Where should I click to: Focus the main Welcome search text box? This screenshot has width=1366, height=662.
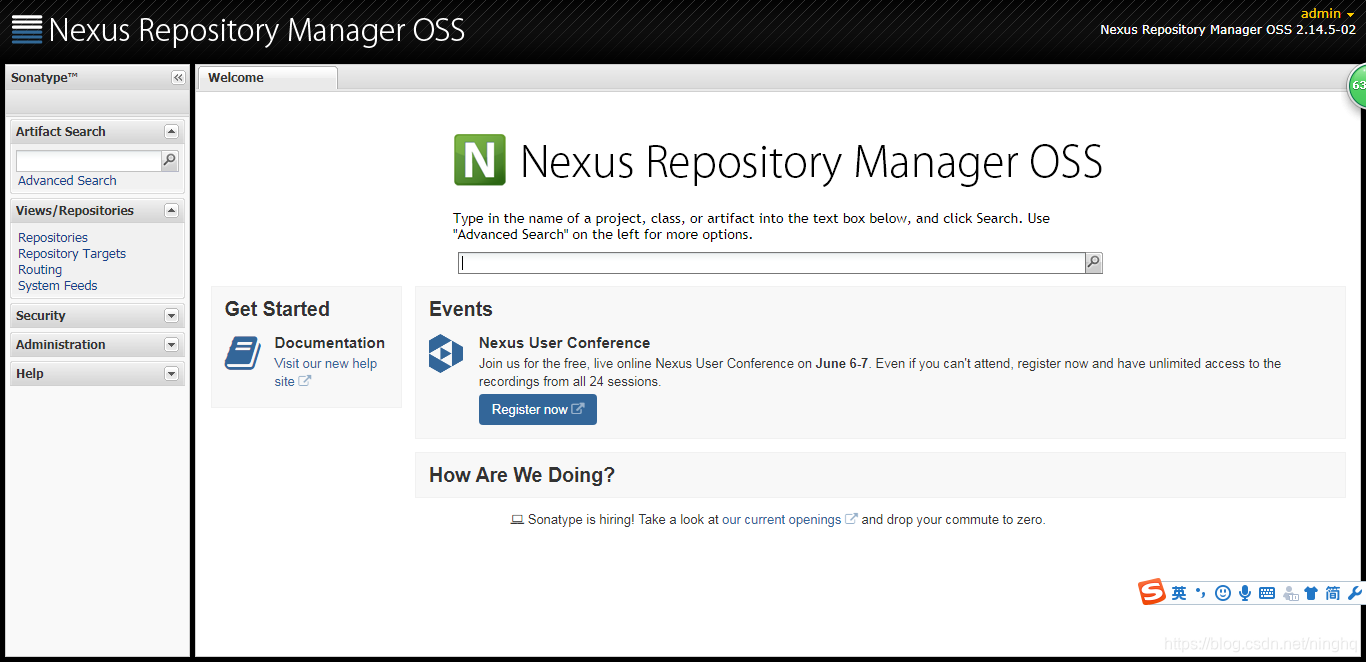coord(772,263)
